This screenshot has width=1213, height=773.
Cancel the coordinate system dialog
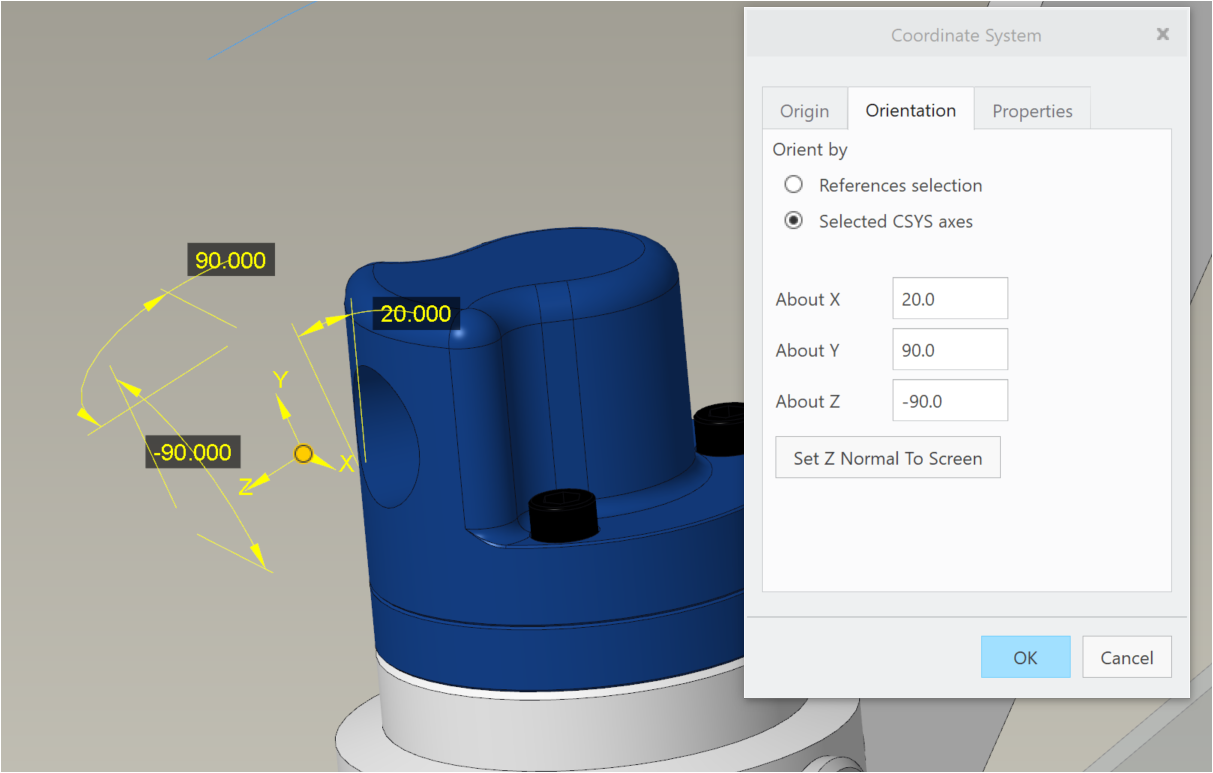1126,657
